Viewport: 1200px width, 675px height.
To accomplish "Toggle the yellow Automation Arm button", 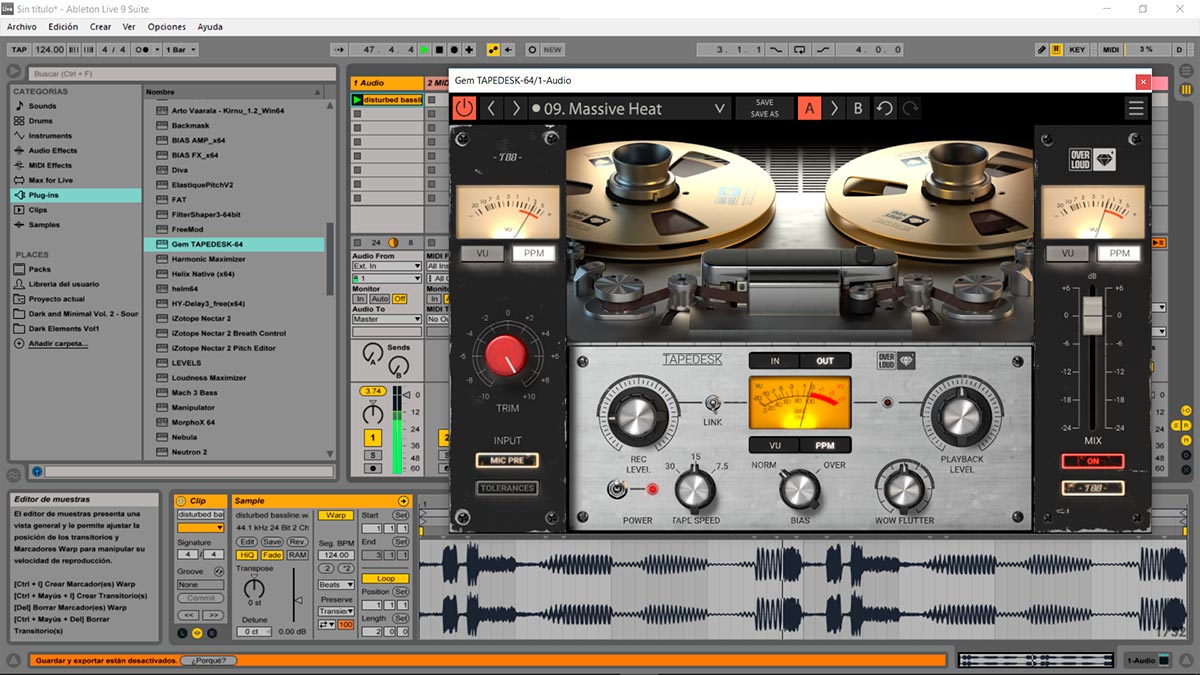I will [493, 49].
